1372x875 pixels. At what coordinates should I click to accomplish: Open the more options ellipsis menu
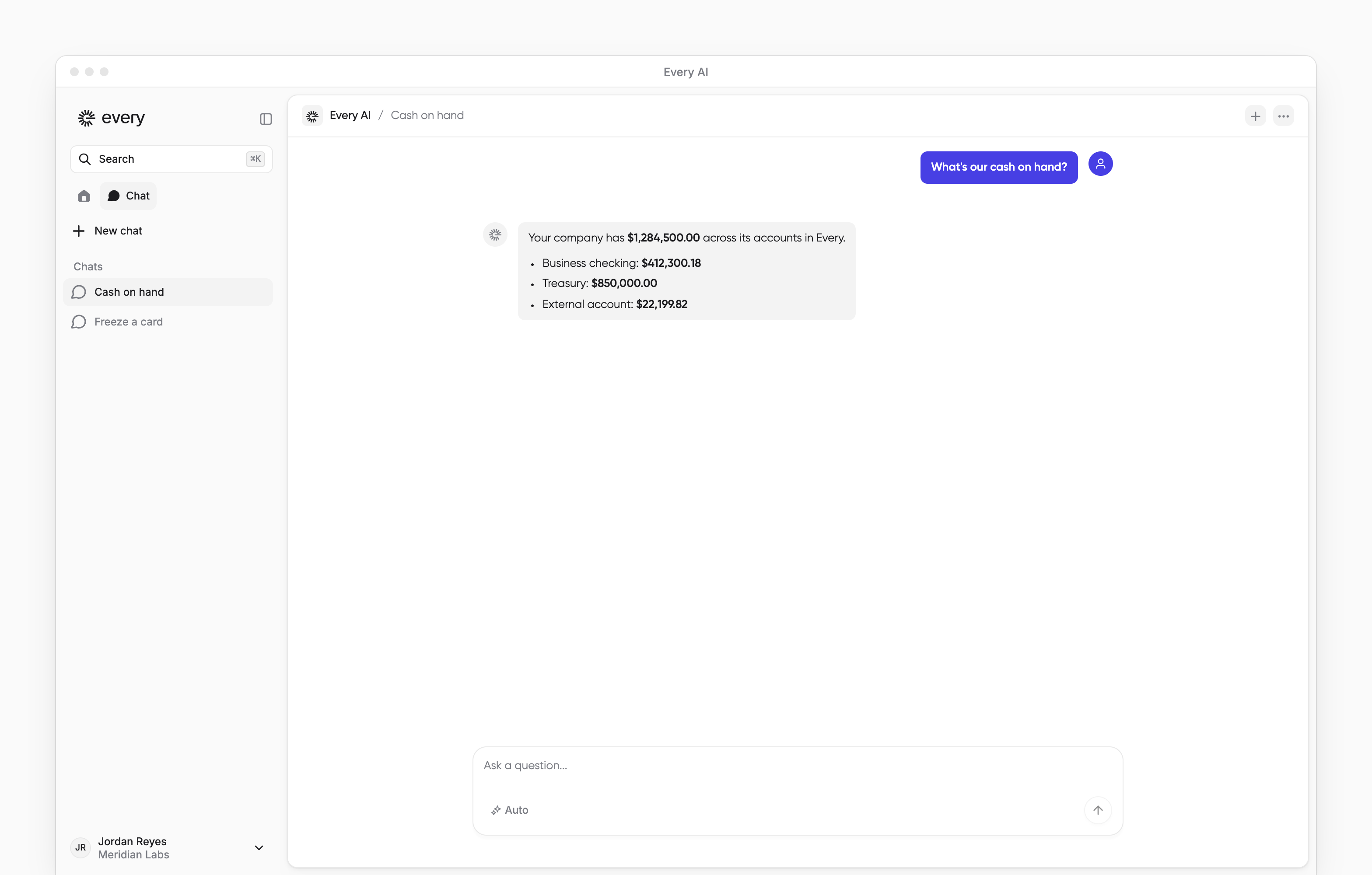point(1283,116)
